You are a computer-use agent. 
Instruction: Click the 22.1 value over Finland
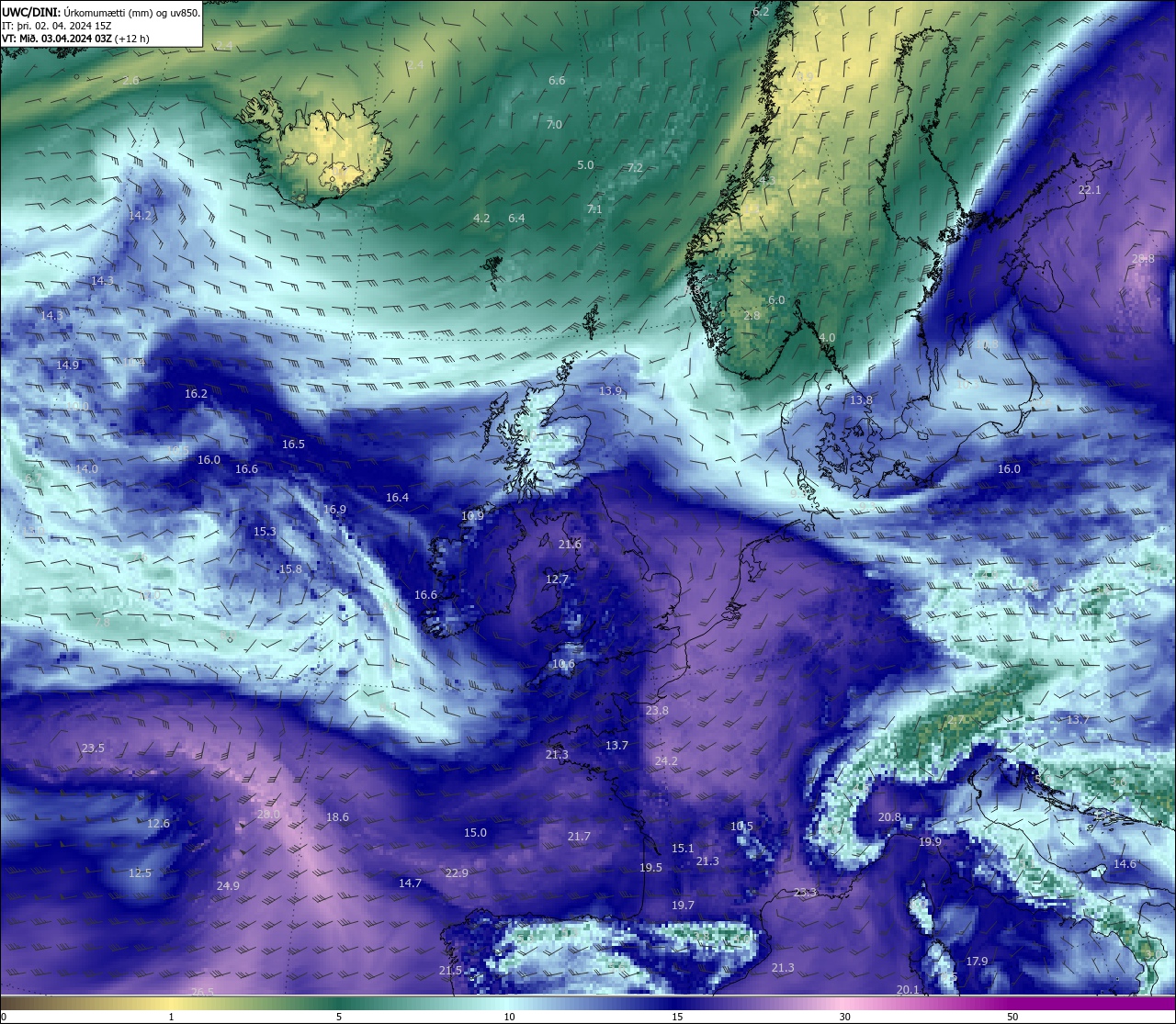point(1090,190)
